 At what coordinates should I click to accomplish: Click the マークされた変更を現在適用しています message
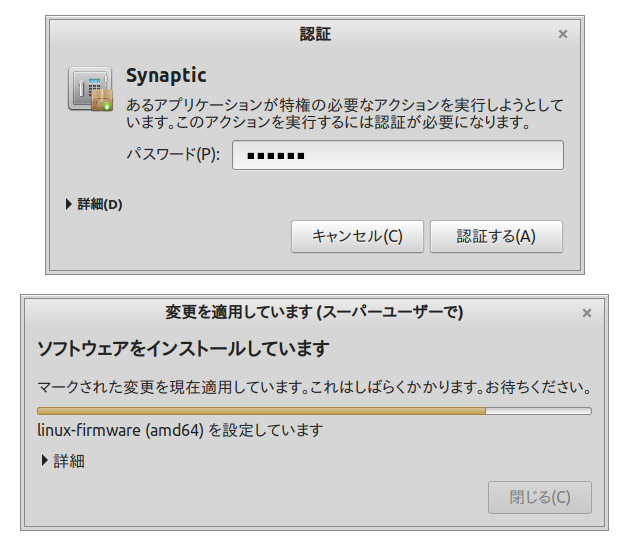coord(314,386)
